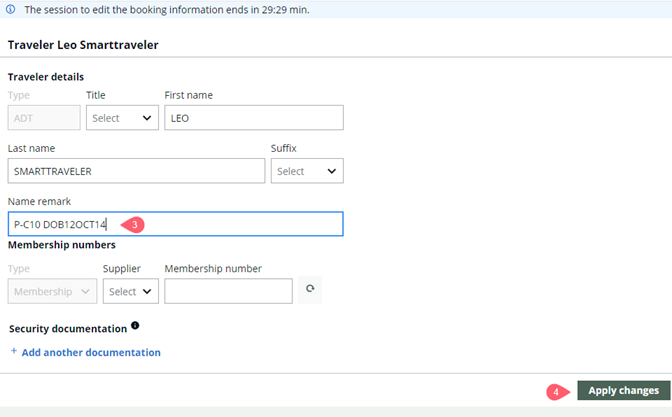Open the Membership type dropdown
The width and height of the screenshot is (672, 417).
coord(52,291)
